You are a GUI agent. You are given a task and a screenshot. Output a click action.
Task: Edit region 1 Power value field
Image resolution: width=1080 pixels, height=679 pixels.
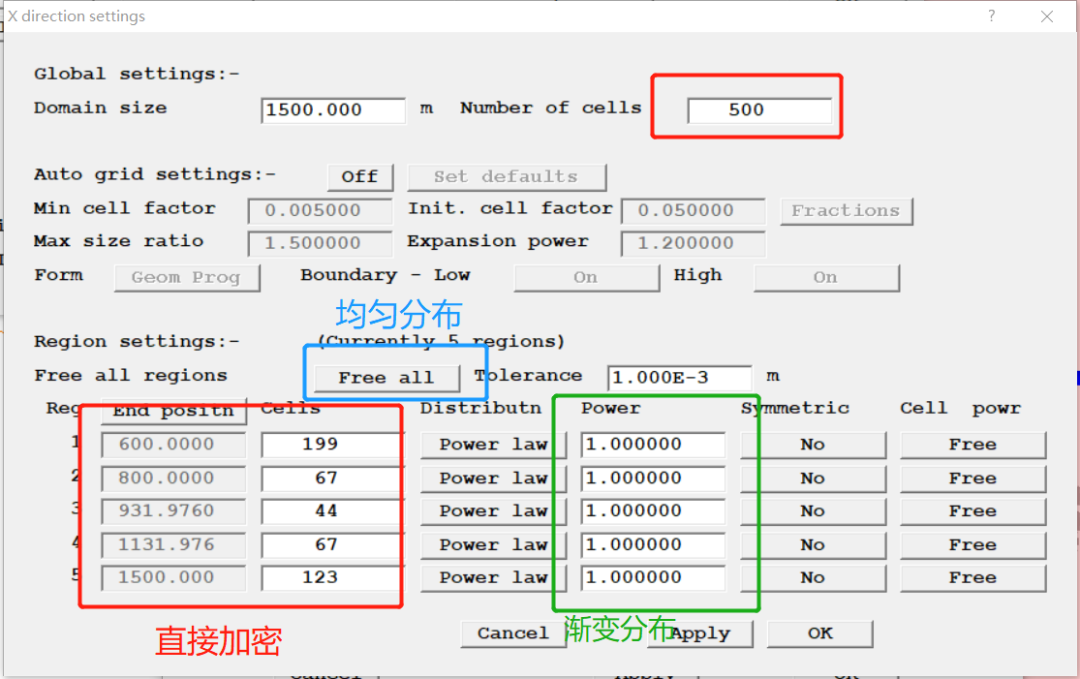pyautogui.click(x=653, y=445)
